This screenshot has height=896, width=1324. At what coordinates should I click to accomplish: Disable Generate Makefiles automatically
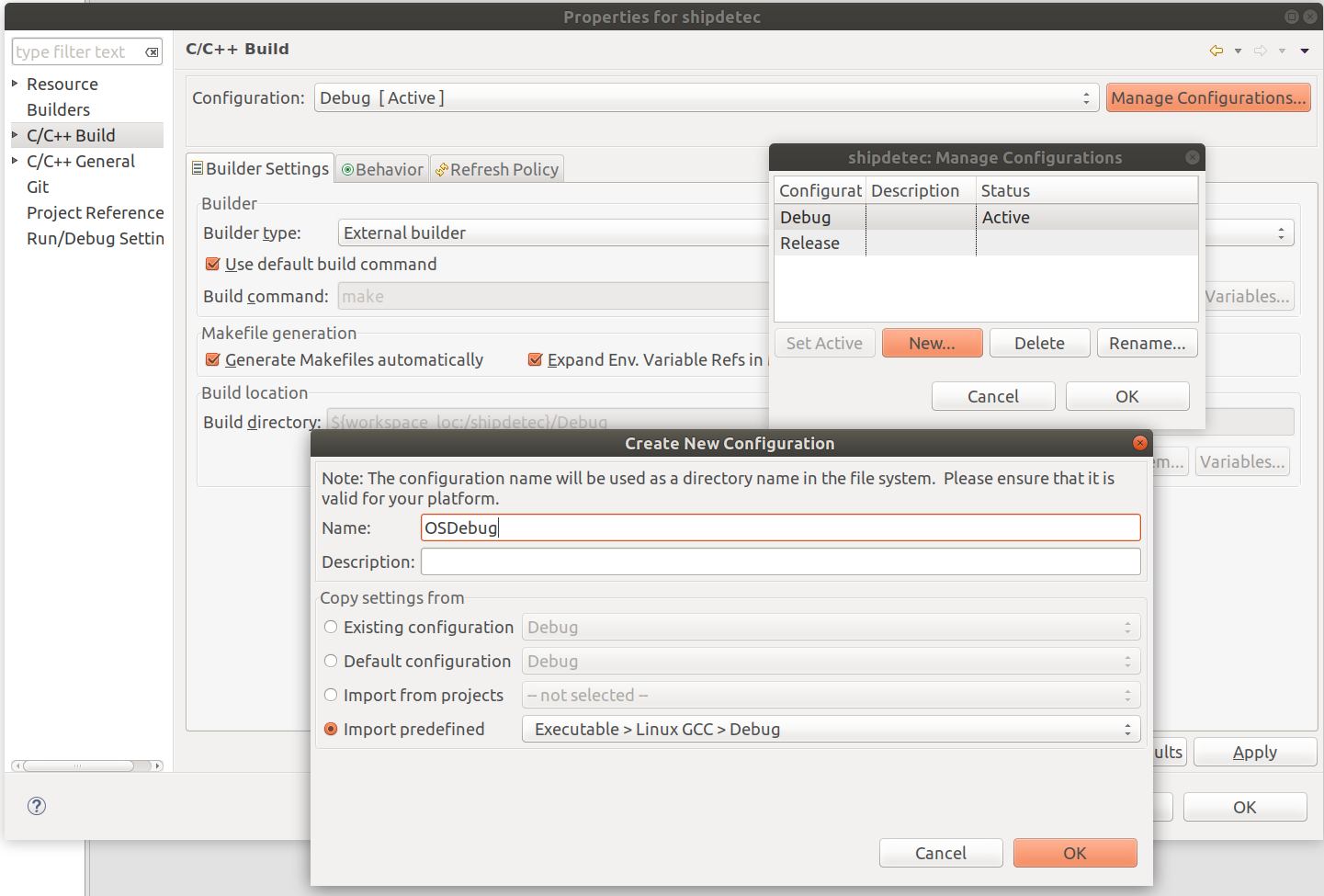point(212,359)
